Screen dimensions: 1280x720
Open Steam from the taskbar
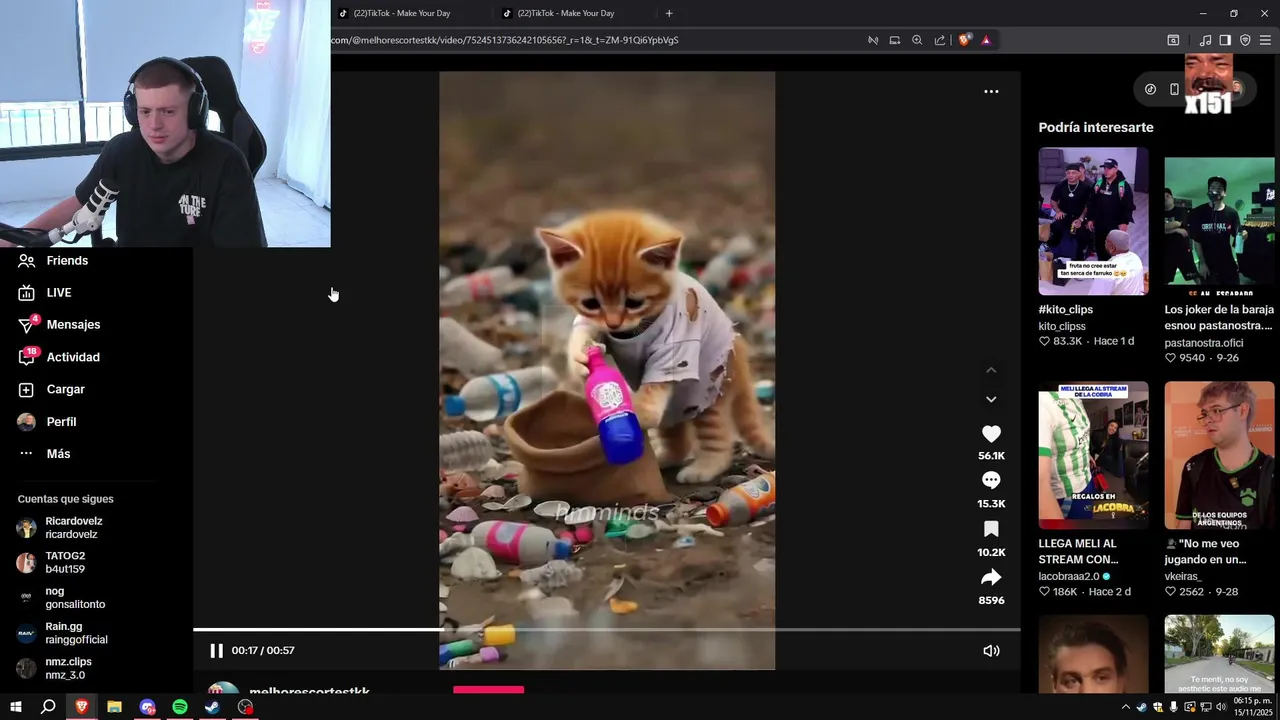point(212,707)
